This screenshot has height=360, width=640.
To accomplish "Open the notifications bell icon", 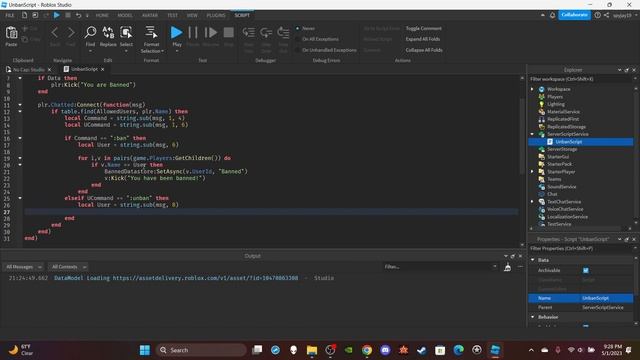I will point(552,15).
